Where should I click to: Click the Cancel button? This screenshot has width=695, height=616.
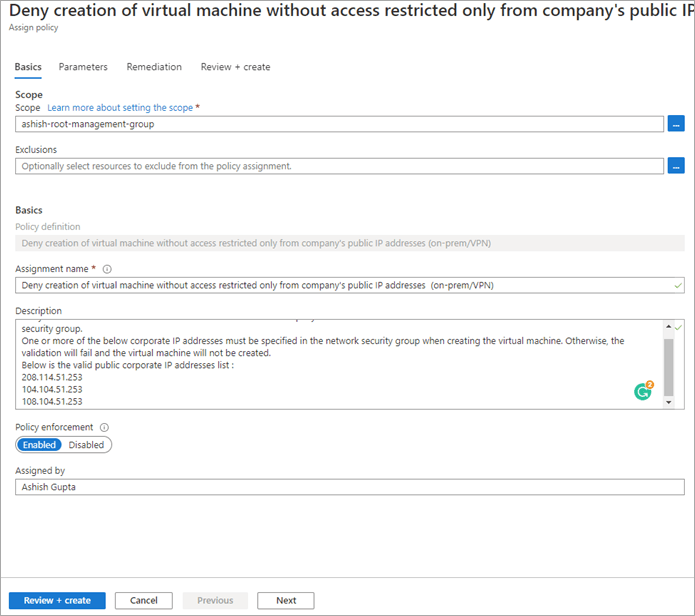pyautogui.click(x=144, y=600)
